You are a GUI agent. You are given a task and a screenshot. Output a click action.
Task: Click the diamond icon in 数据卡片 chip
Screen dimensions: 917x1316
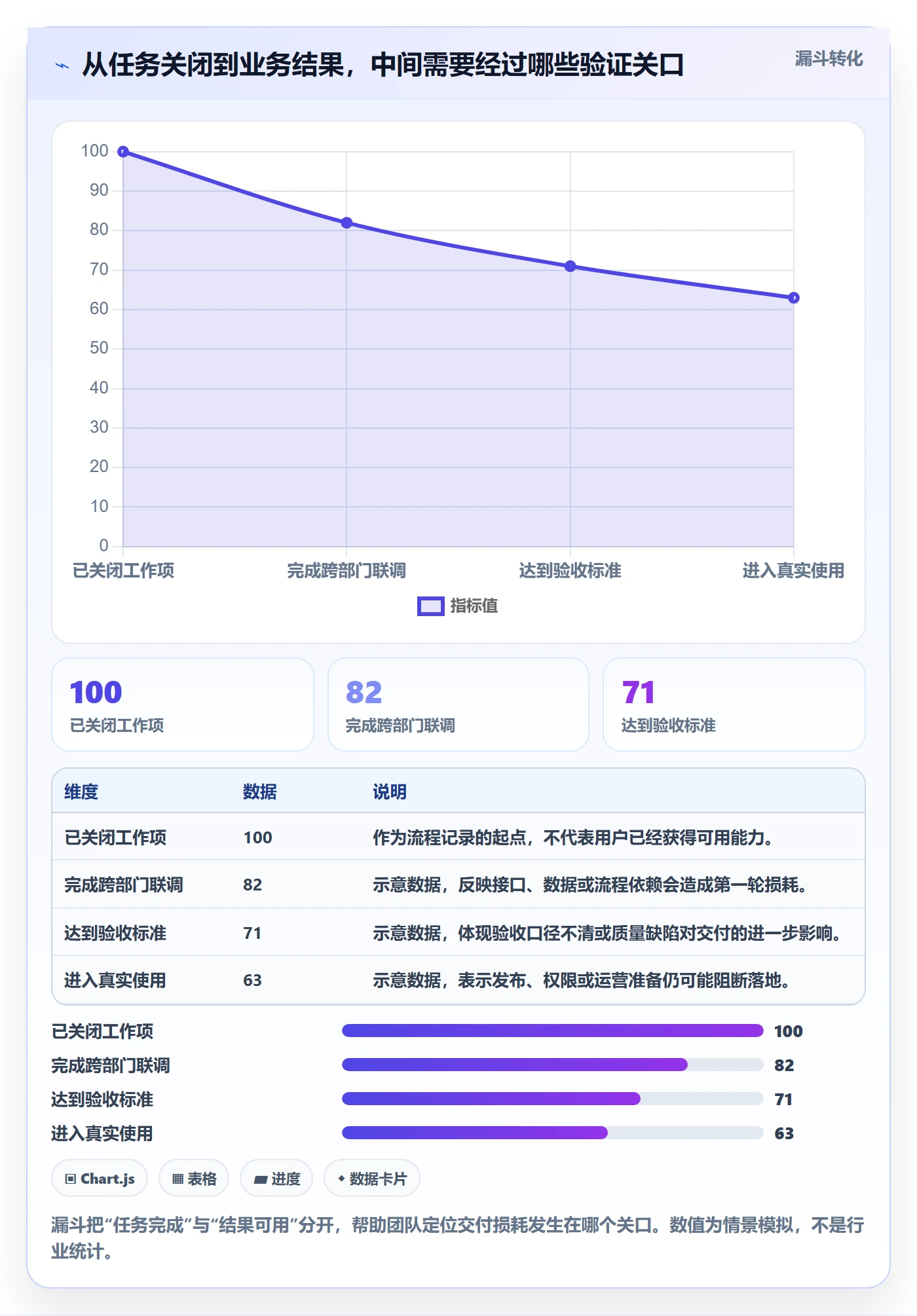tap(341, 1179)
